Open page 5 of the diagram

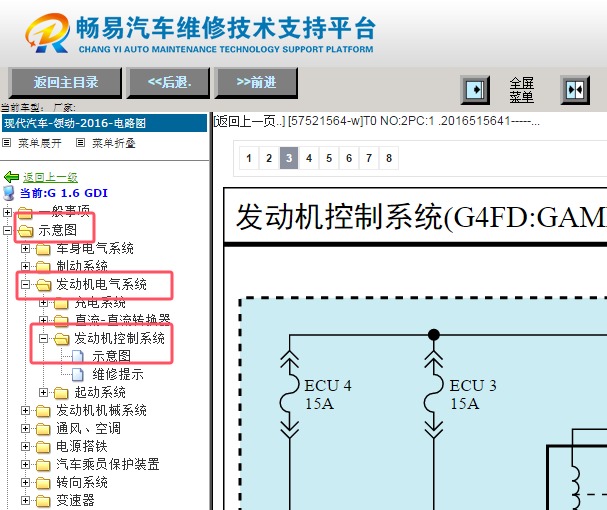click(329, 158)
